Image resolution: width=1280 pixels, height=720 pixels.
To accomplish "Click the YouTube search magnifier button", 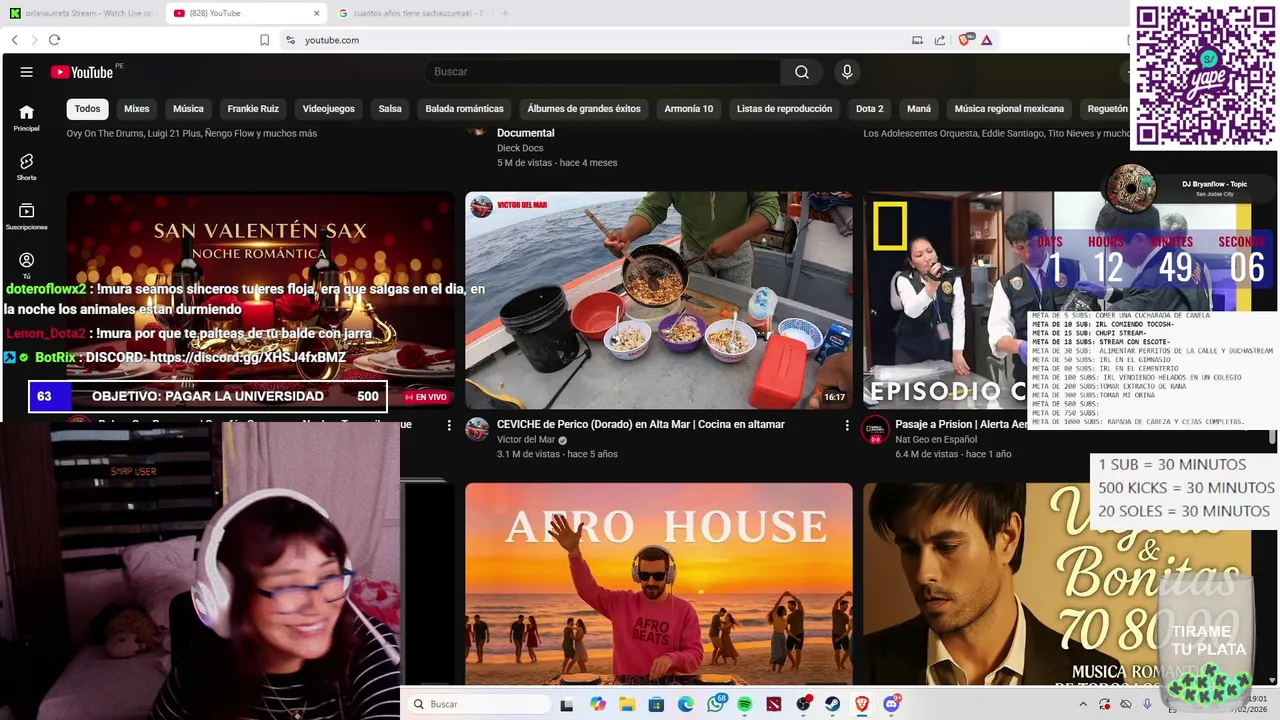I will pos(802,72).
